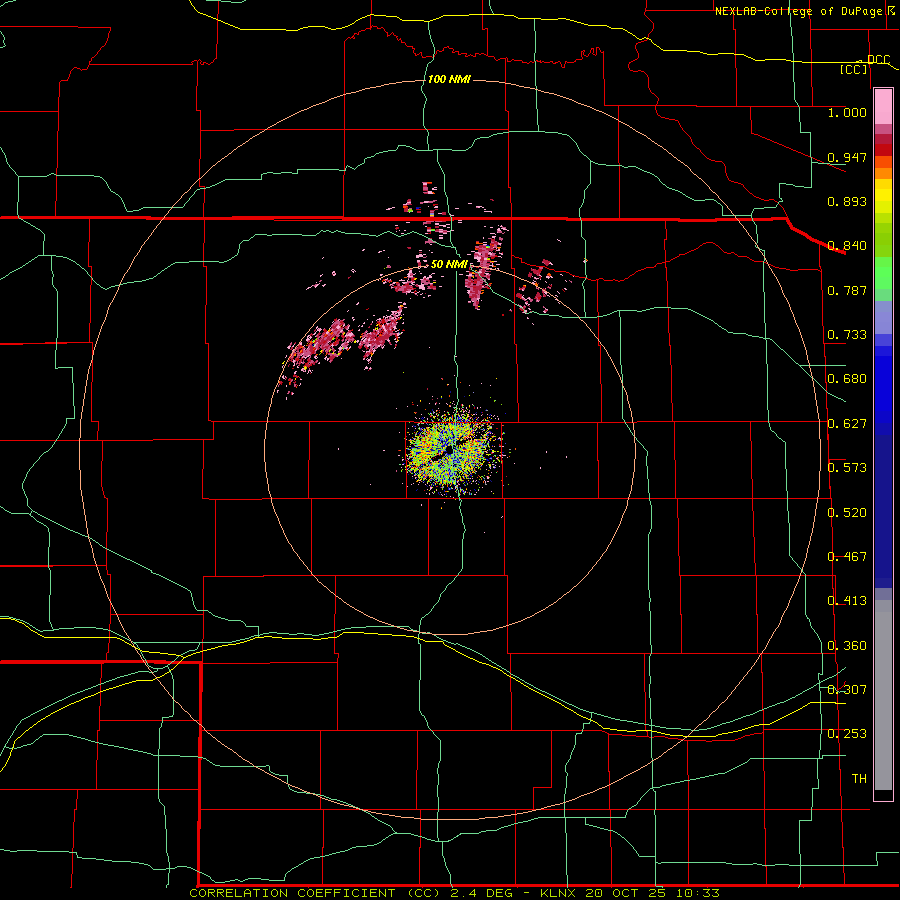Click the 1.000 value on the color scale
900x900 pixels.
pyautogui.click(x=847, y=112)
